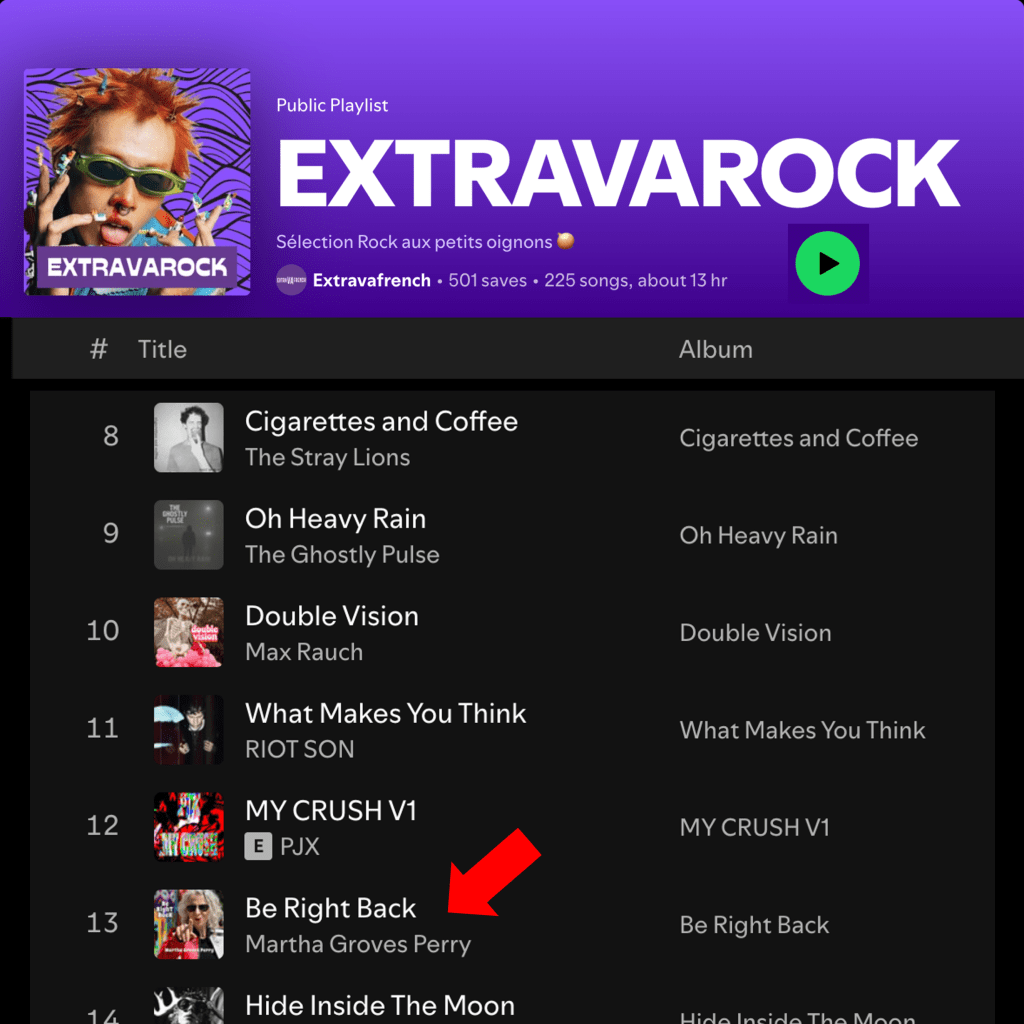The image size is (1024, 1024).
Task: Open artist The Ghostly Pulse
Action: click(x=342, y=555)
